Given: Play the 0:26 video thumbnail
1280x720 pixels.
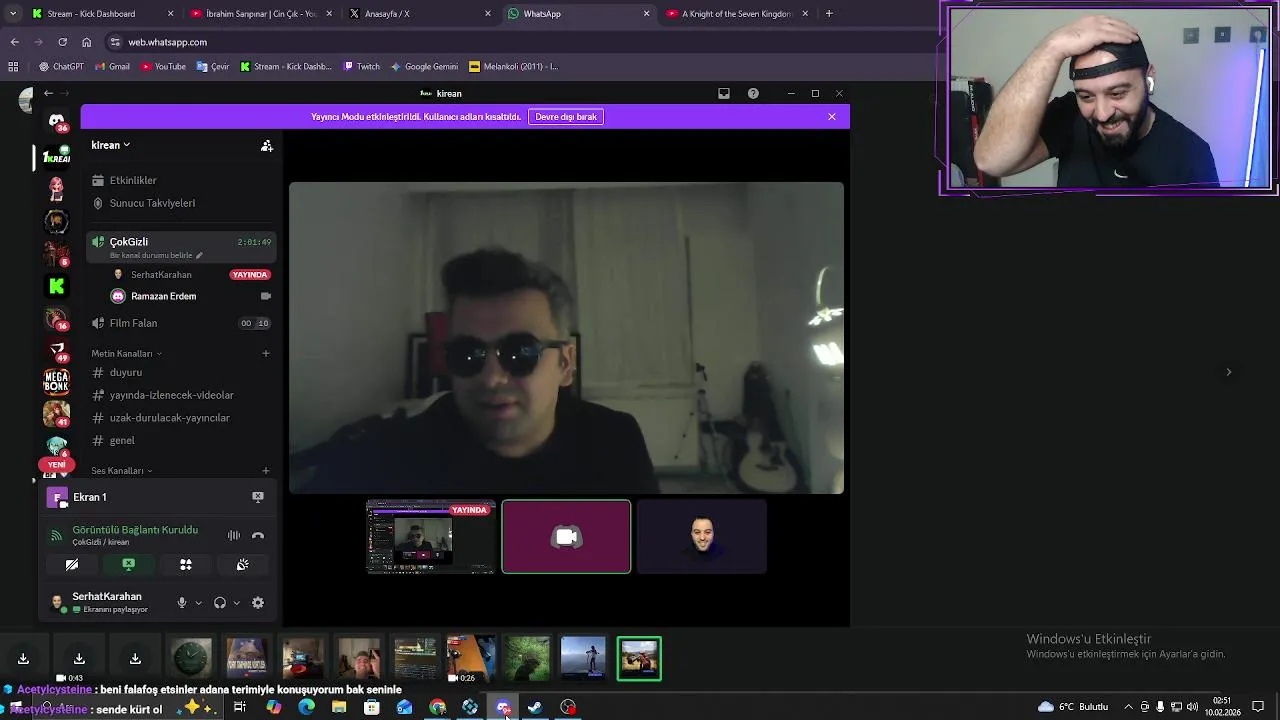Looking at the screenshot, I should click(471, 658).
